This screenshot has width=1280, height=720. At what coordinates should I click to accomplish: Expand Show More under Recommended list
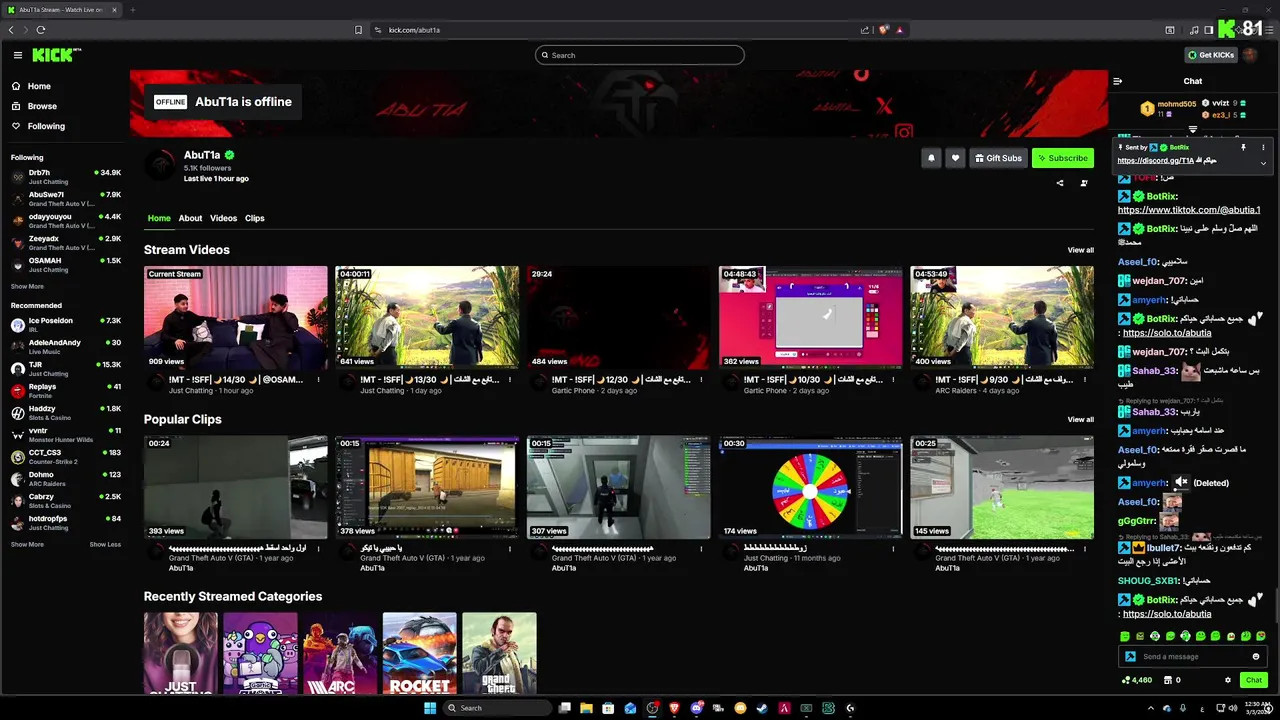27,544
